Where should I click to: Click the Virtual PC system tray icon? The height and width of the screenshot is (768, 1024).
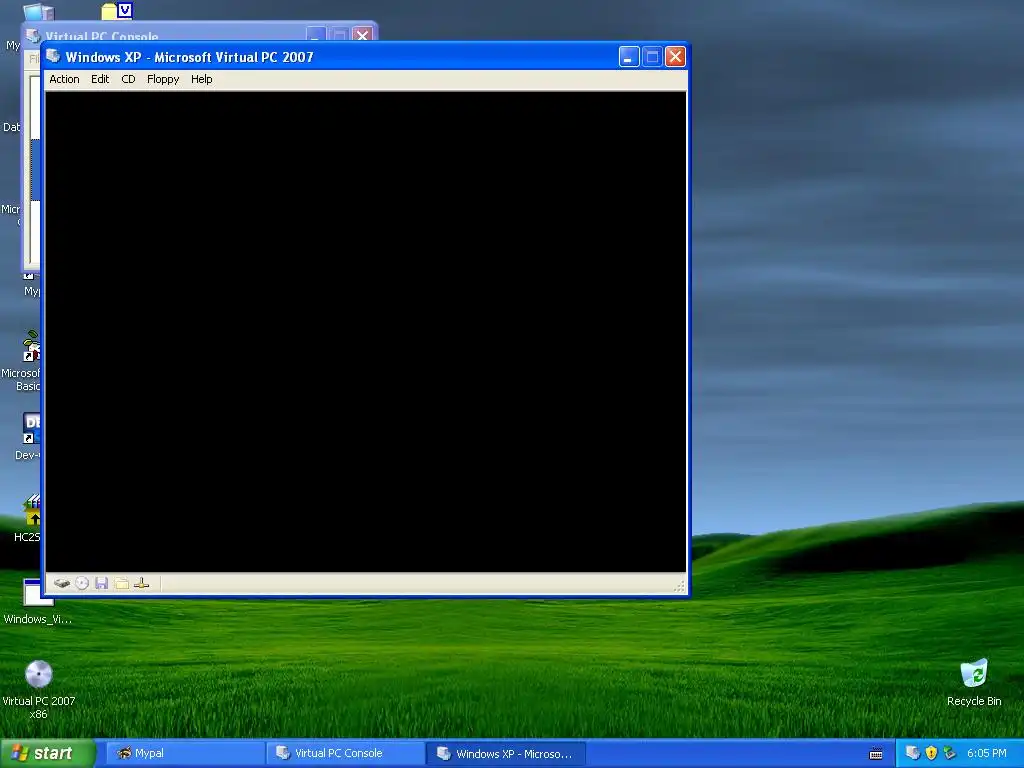tap(912, 753)
